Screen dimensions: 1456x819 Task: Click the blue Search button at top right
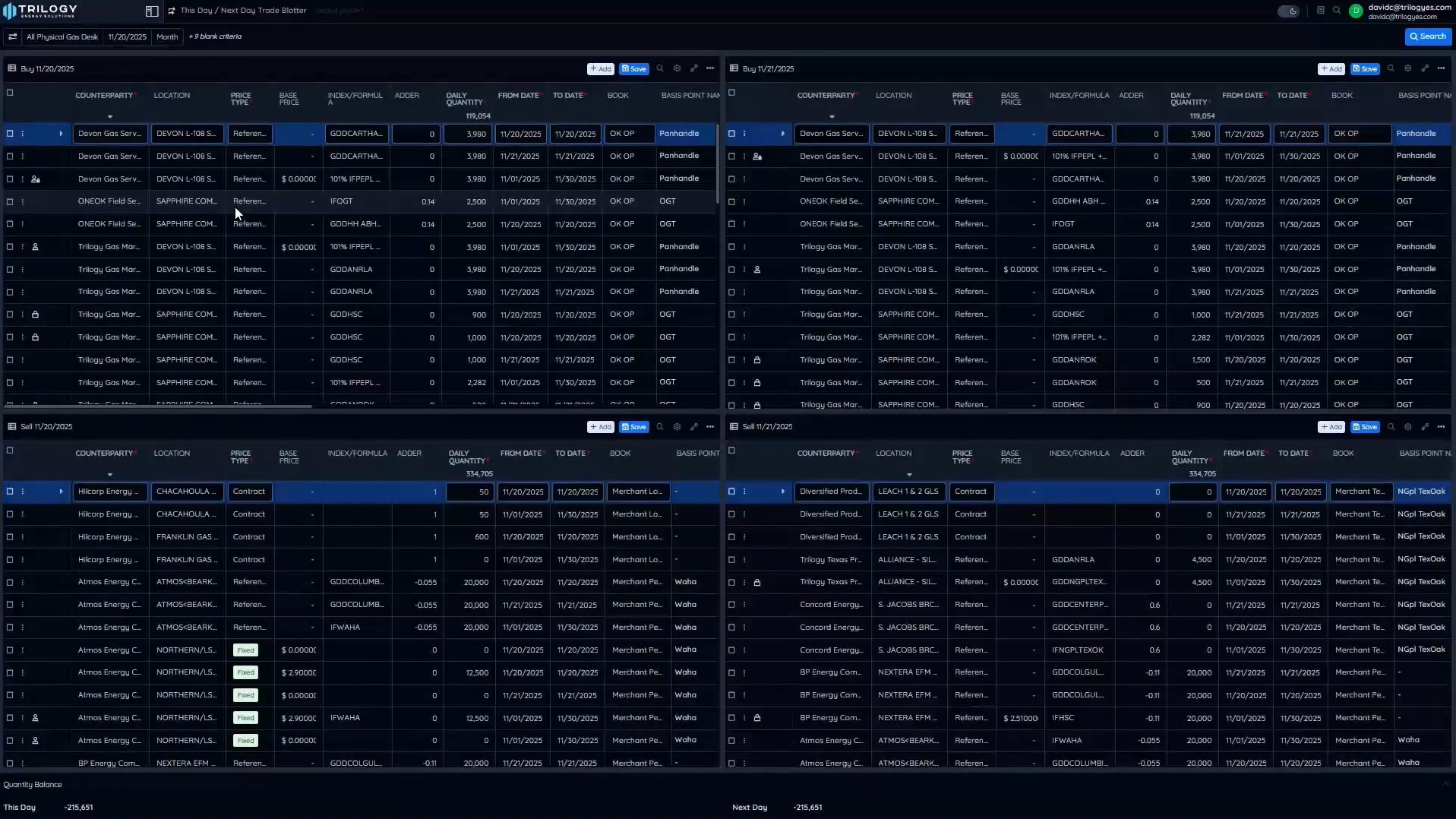tap(1426, 36)
